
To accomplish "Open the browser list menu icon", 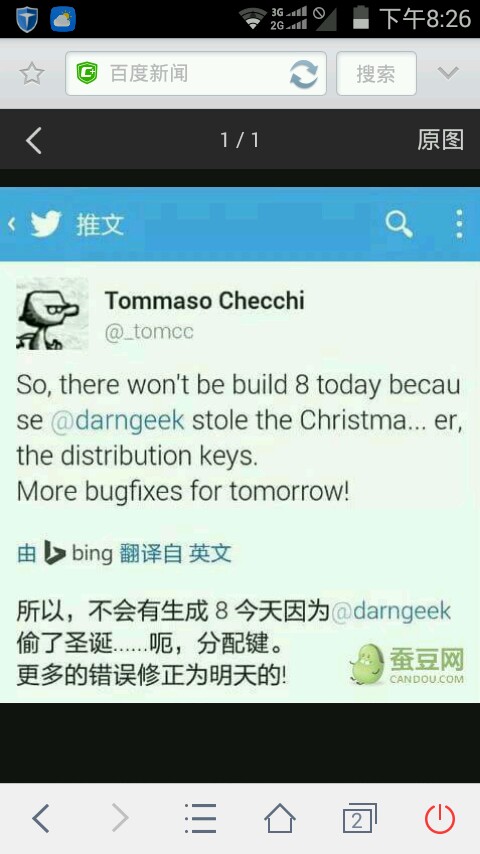I will coord(200,818).
